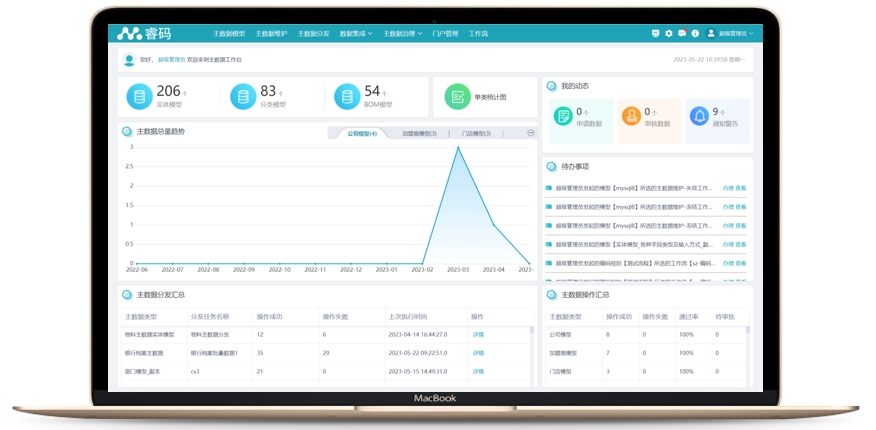The height and width of the screenshot is (430, 876).
Task: Open the 门户管理 menu item
Action: pos(445,34)
